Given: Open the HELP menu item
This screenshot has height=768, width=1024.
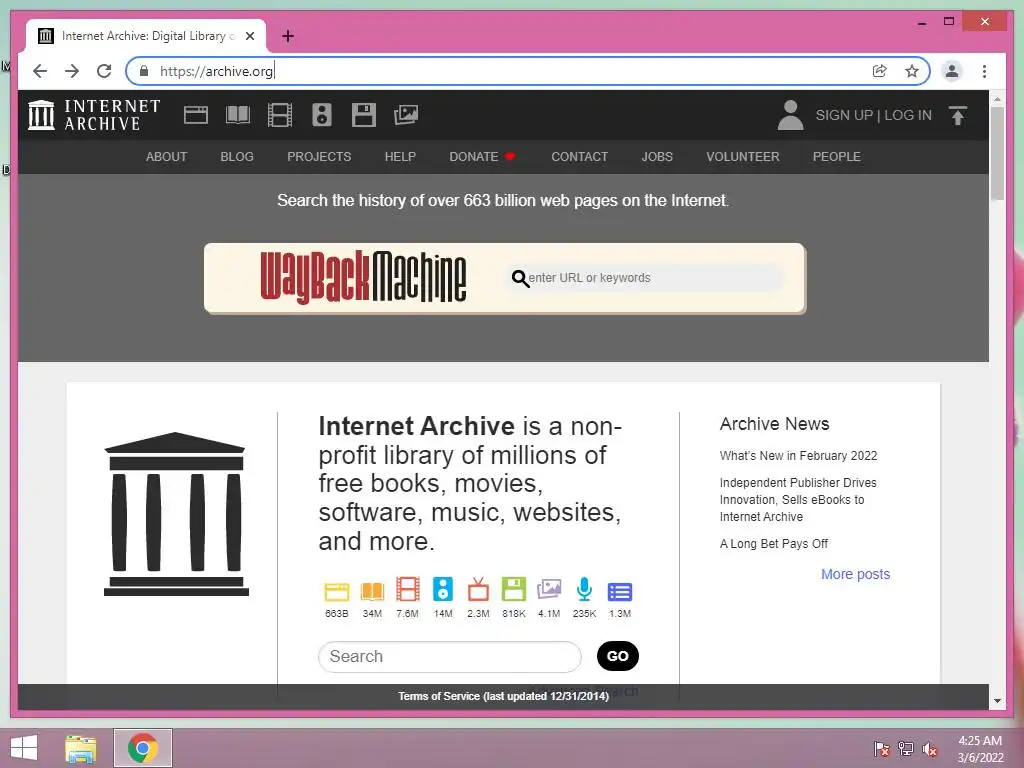Looking at the screenshot, I should click(400, 157).
